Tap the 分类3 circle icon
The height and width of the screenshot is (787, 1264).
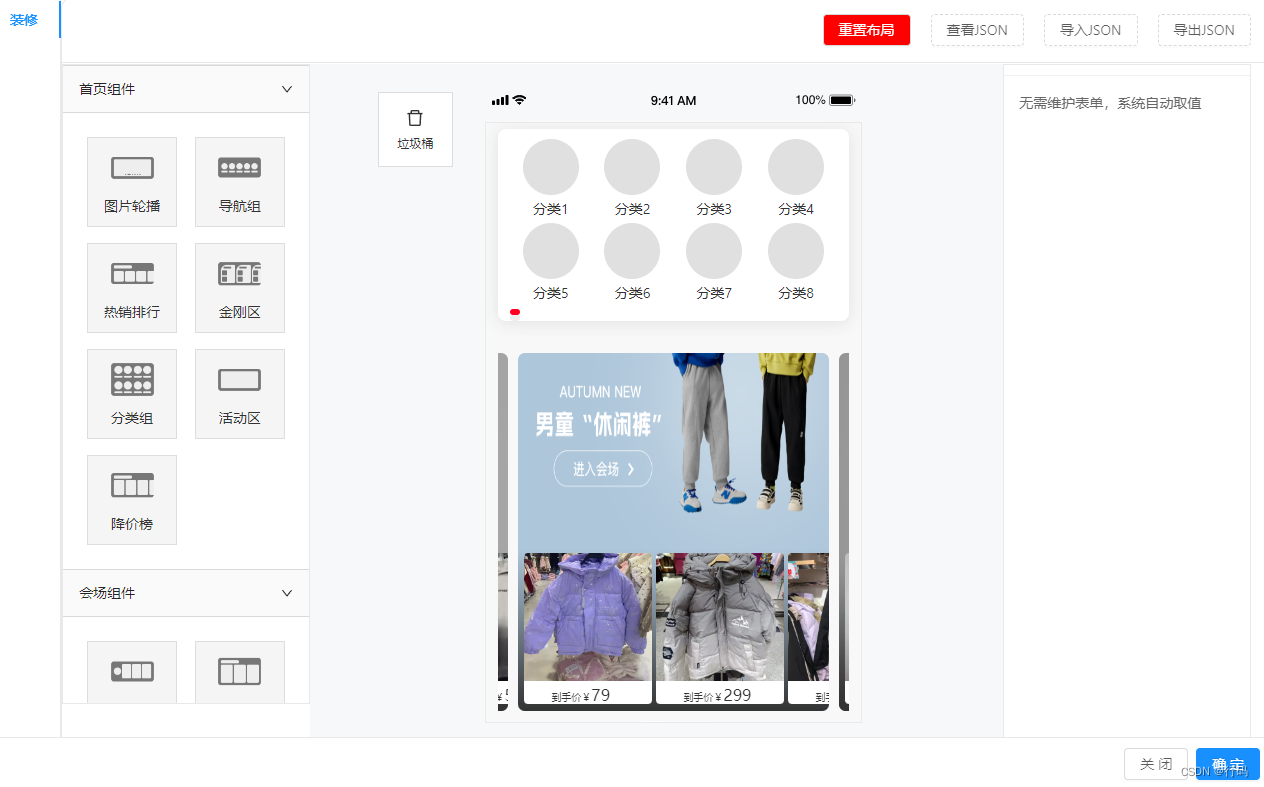click(714, 167)
